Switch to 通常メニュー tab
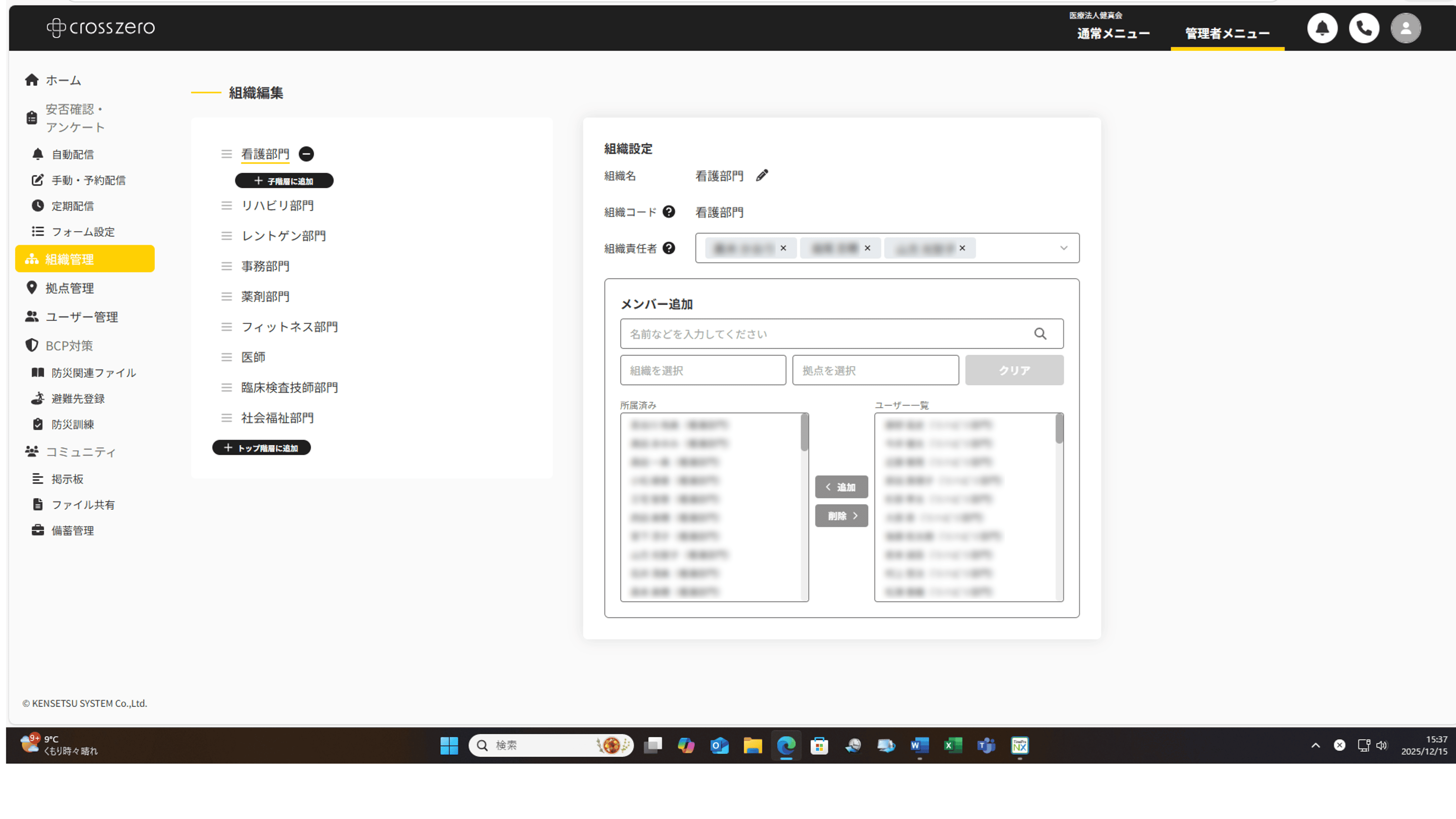1456x819 pixels. [x=1113, y=33]
